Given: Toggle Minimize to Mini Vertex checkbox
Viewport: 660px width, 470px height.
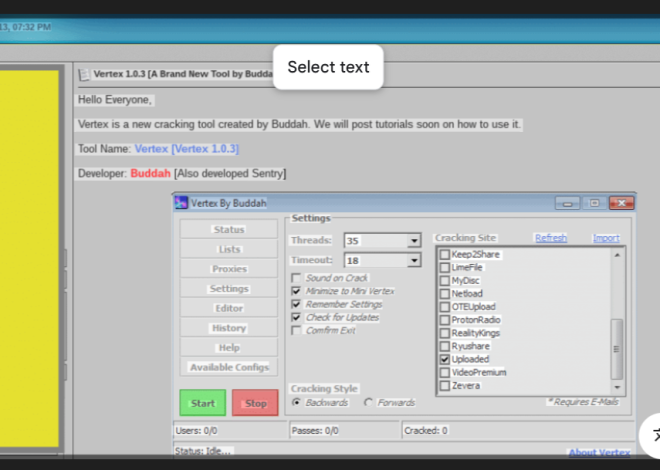Looking at the screenshot, I should (x=296, y=291).
